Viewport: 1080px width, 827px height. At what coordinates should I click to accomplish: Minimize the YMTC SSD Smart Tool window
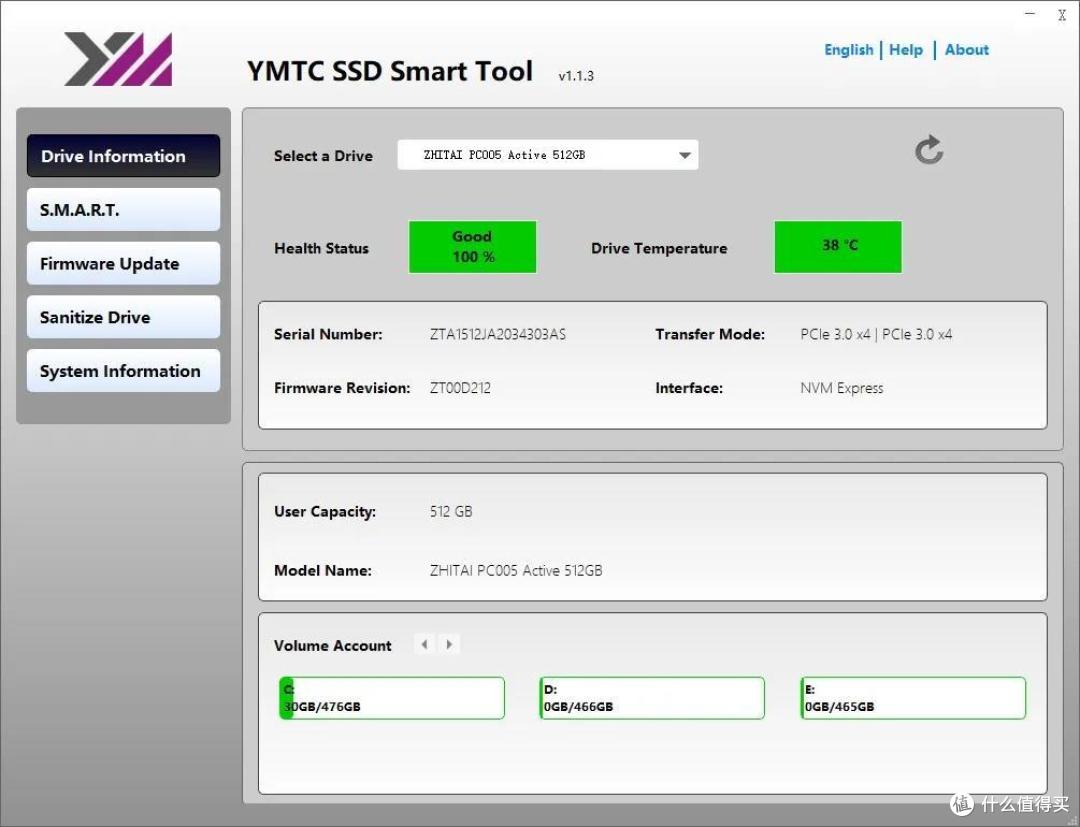[x=1030, y=14]
